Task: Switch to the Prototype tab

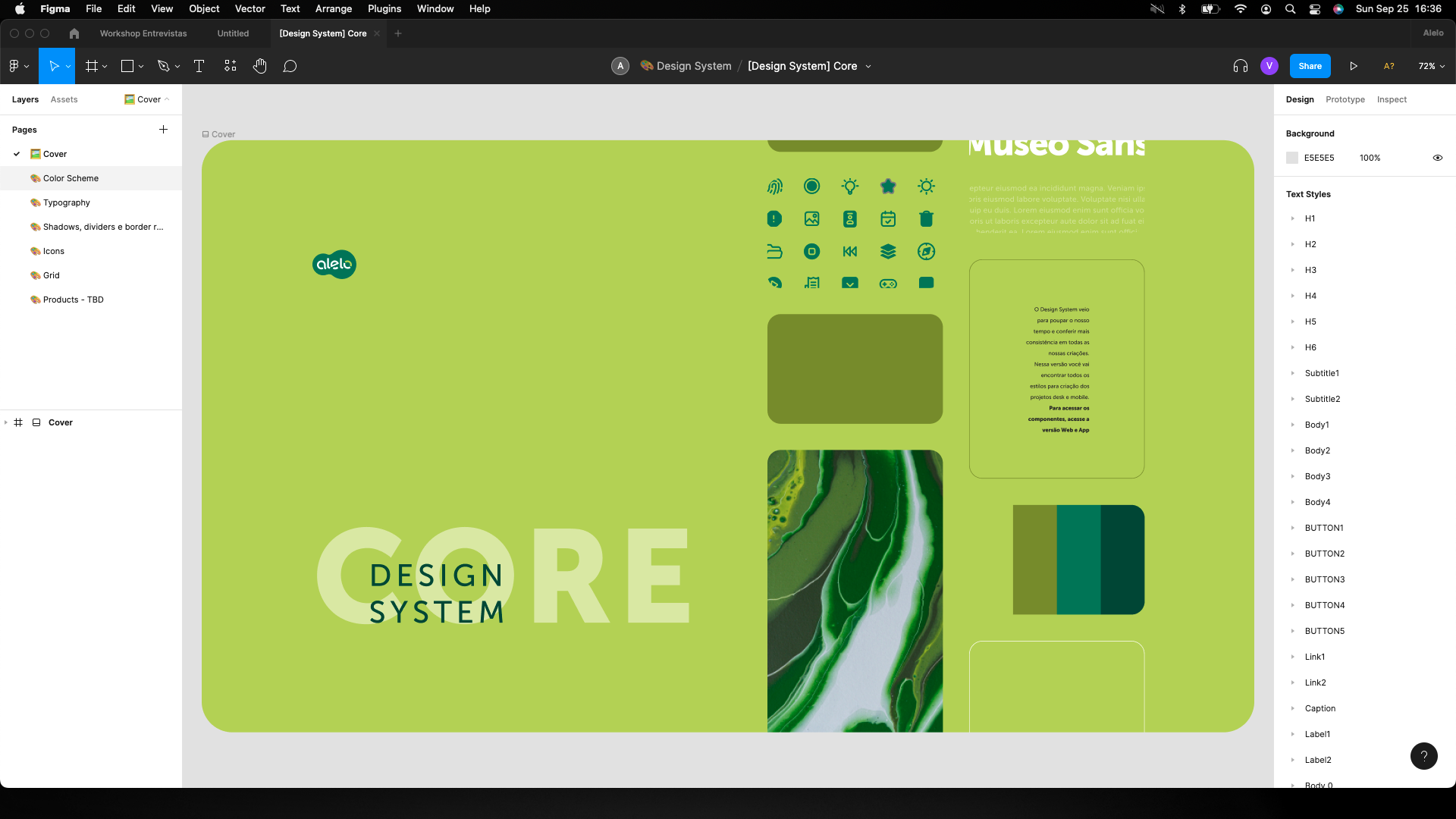Action: tap(1345, 99)
